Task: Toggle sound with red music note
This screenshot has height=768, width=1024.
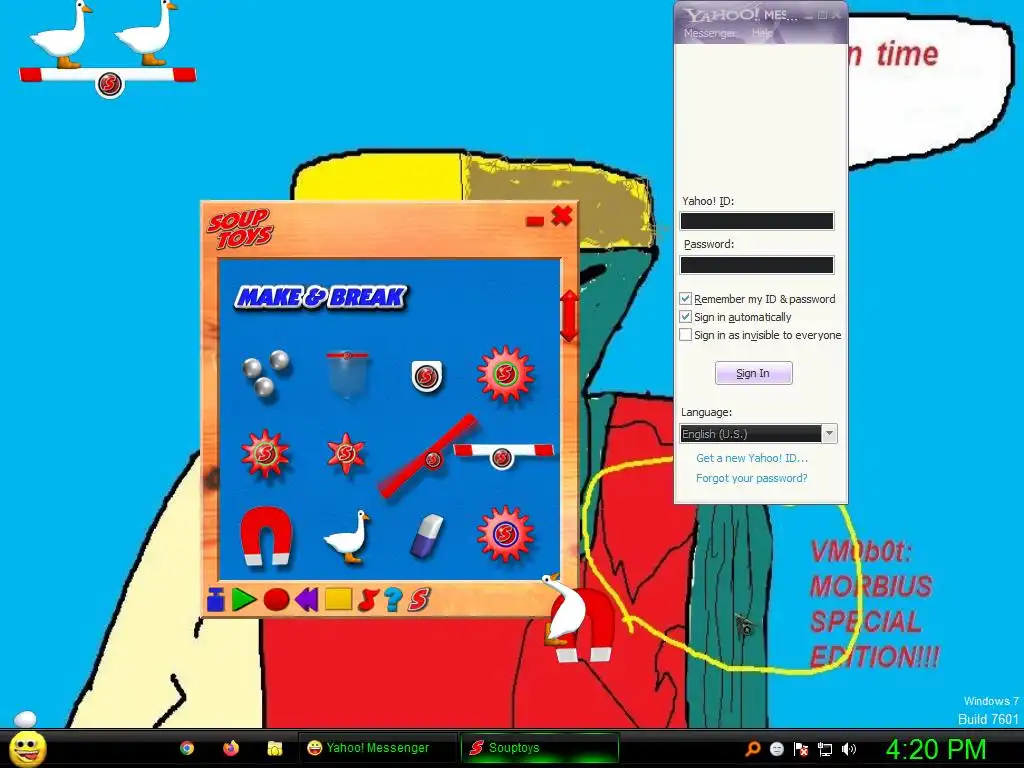Action: click(x=368, y=599)
